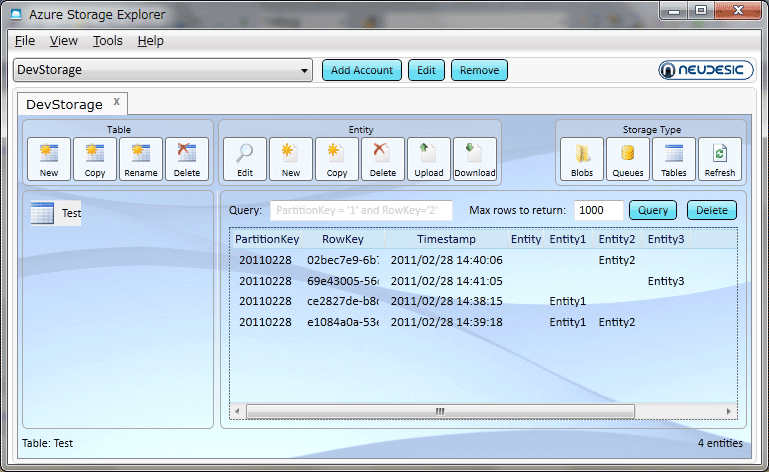The height and width of the screenshot is (472, 769).
Task: Click timestamp 2011/02/28 14:38:15
Action: click(446, 301)
